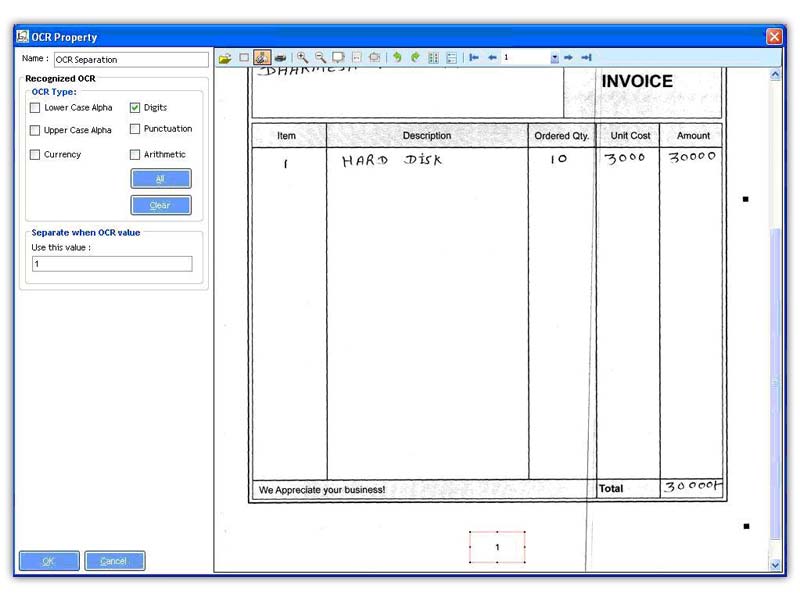Click the open folder icon in toolbar
This screenshot has height=600, width=800.
coord(225,58)
